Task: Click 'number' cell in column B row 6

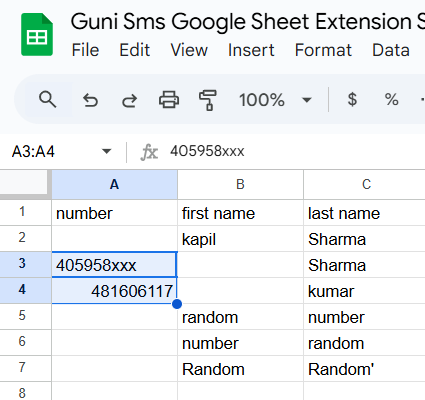Action: pos(240,343)
